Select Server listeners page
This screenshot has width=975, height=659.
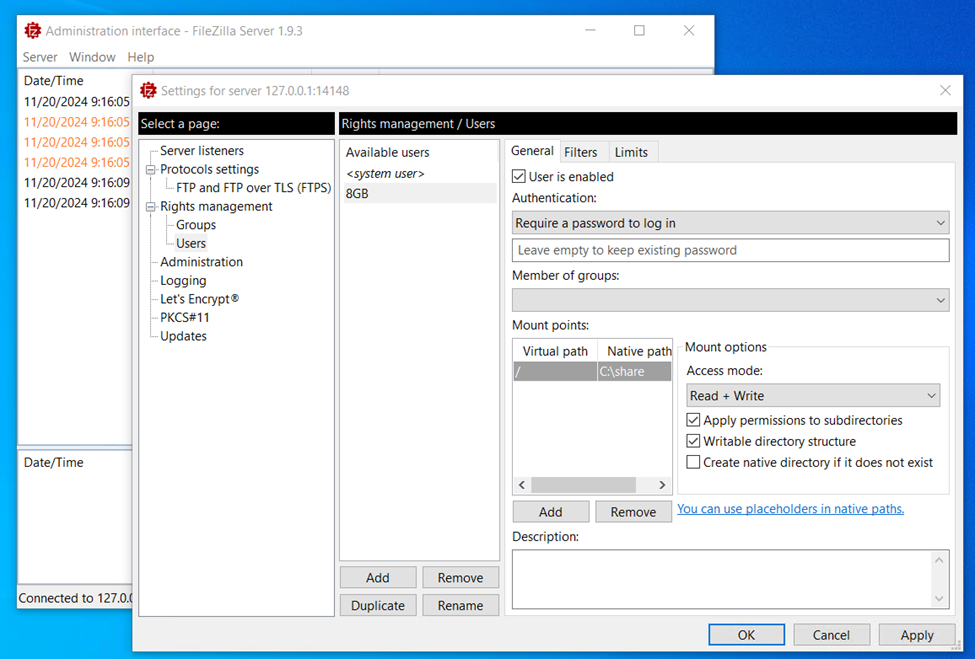[201, 150]
